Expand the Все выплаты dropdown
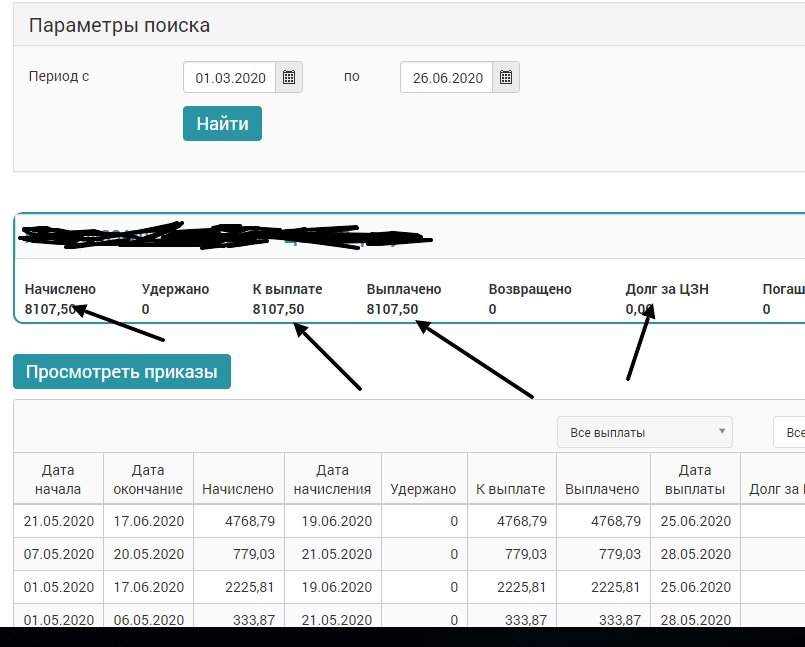This screenshot has height=647, width=805. click(x=645, y=432)
